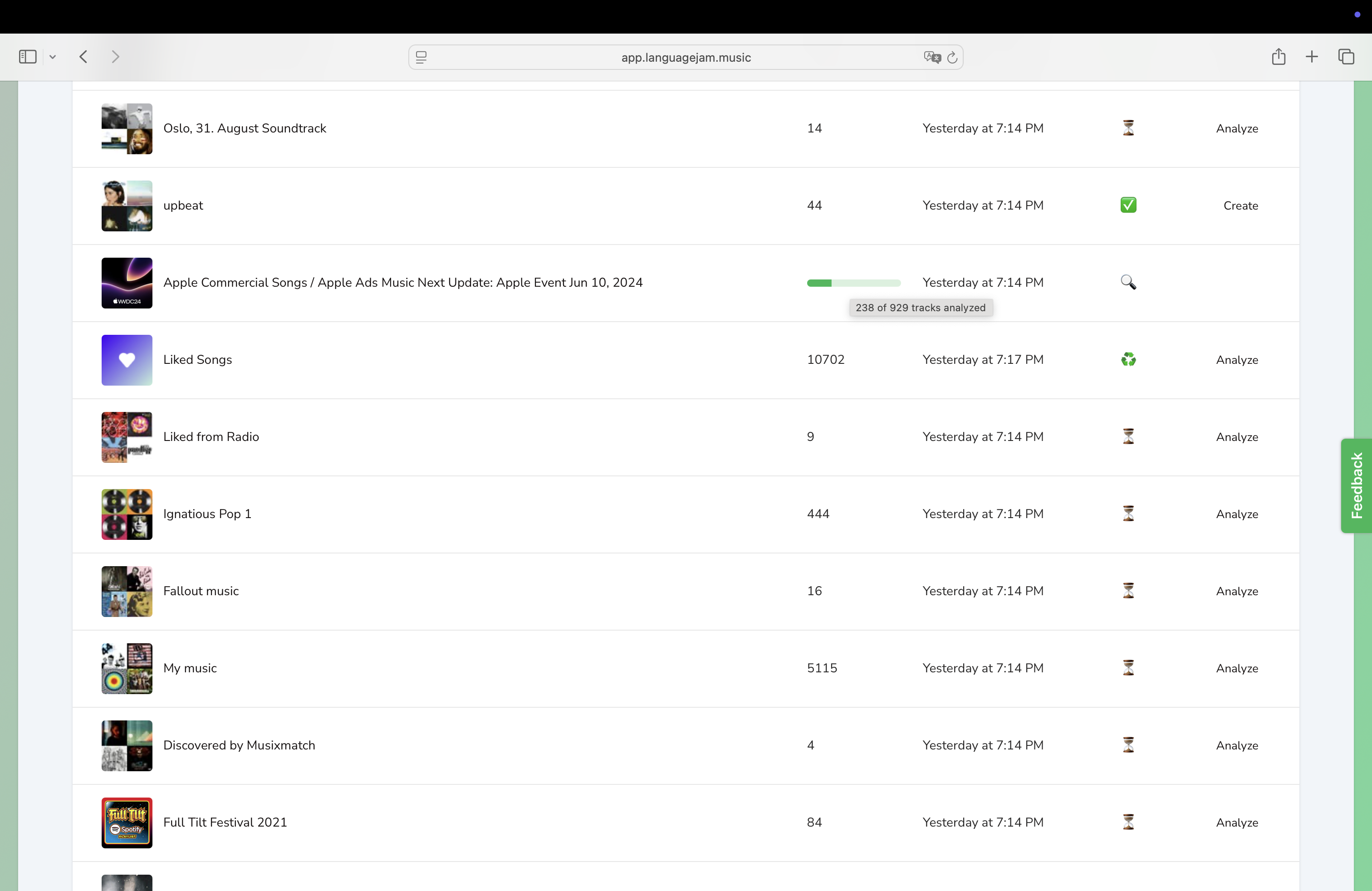Click the Fallout music cover thumbnail
This screenshot has width=1372, height=891.
(x=127, y=591)
